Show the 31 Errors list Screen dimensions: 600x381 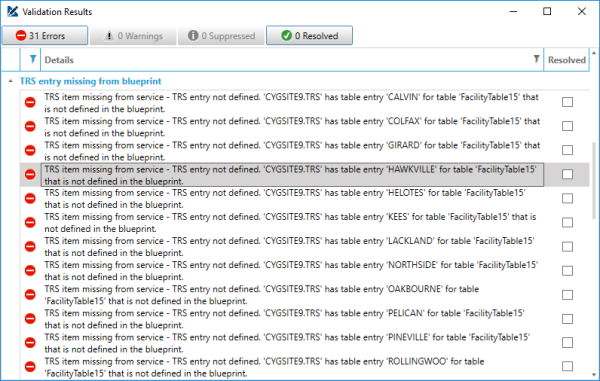[45, 36]
